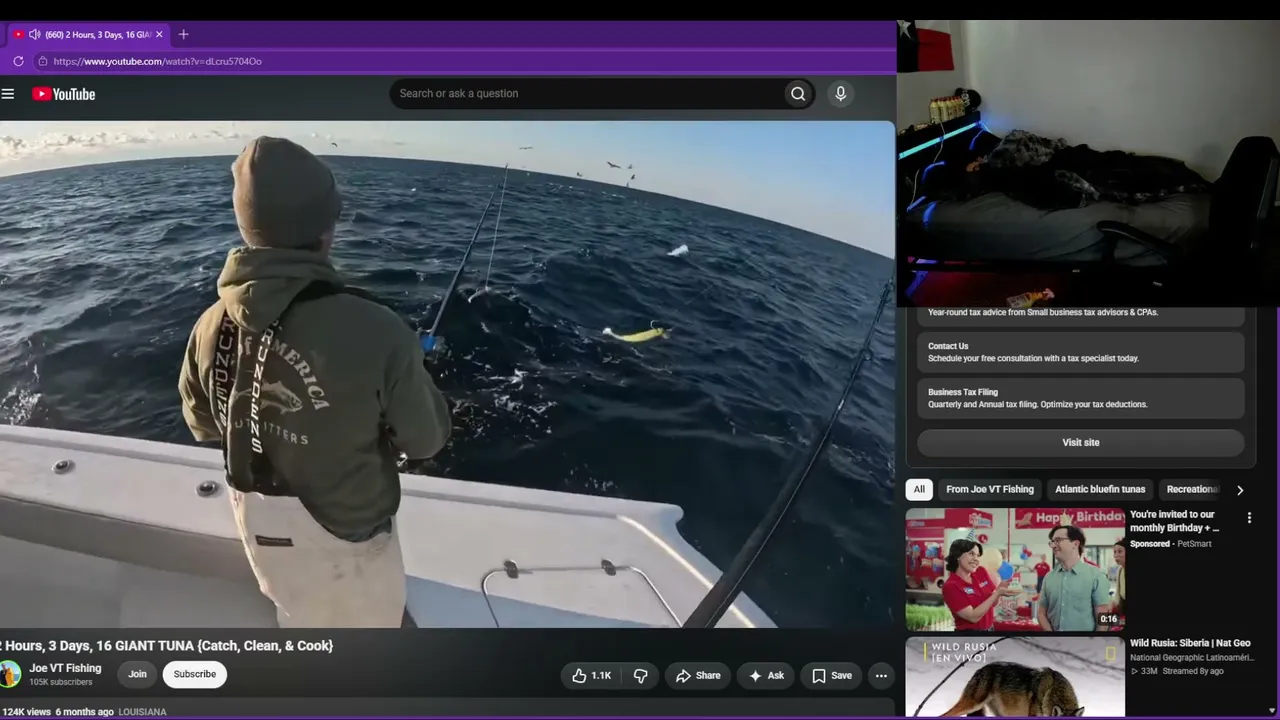Click the Visit site ad button
This screenshot has width=1280, height=720.
[x=1081, y=443]
